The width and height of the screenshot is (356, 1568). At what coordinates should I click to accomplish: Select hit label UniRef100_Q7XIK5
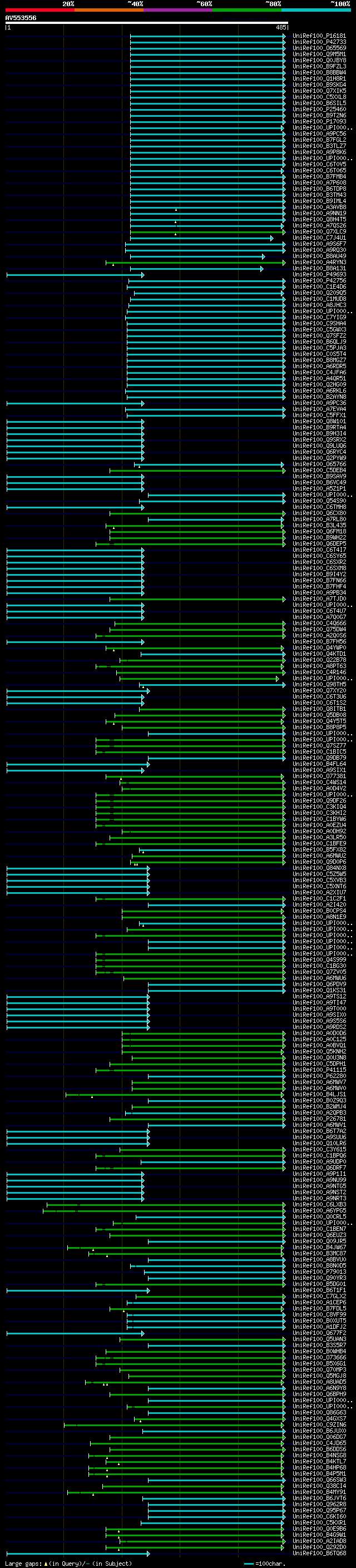pos(319,91)
